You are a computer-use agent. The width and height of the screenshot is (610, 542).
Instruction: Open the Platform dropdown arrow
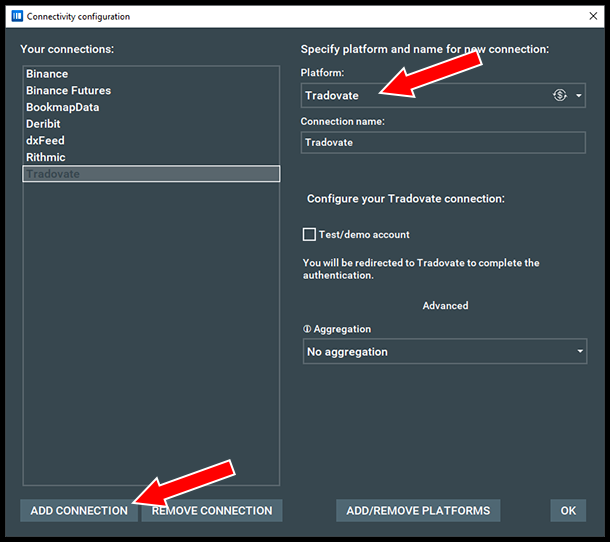(578, 95)
